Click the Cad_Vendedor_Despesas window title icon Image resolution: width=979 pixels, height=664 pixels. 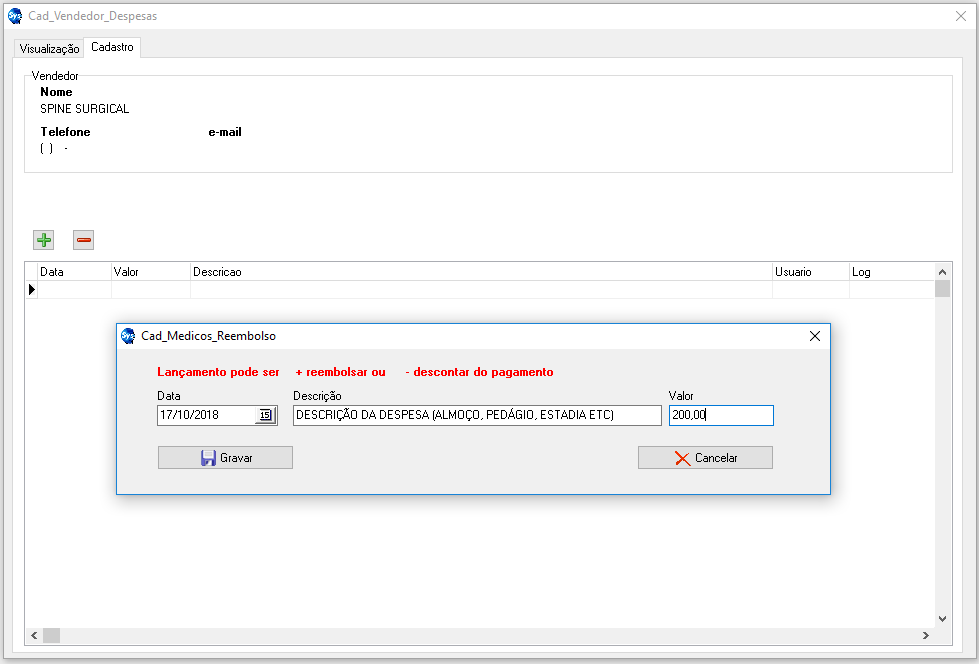pos(15,16)
